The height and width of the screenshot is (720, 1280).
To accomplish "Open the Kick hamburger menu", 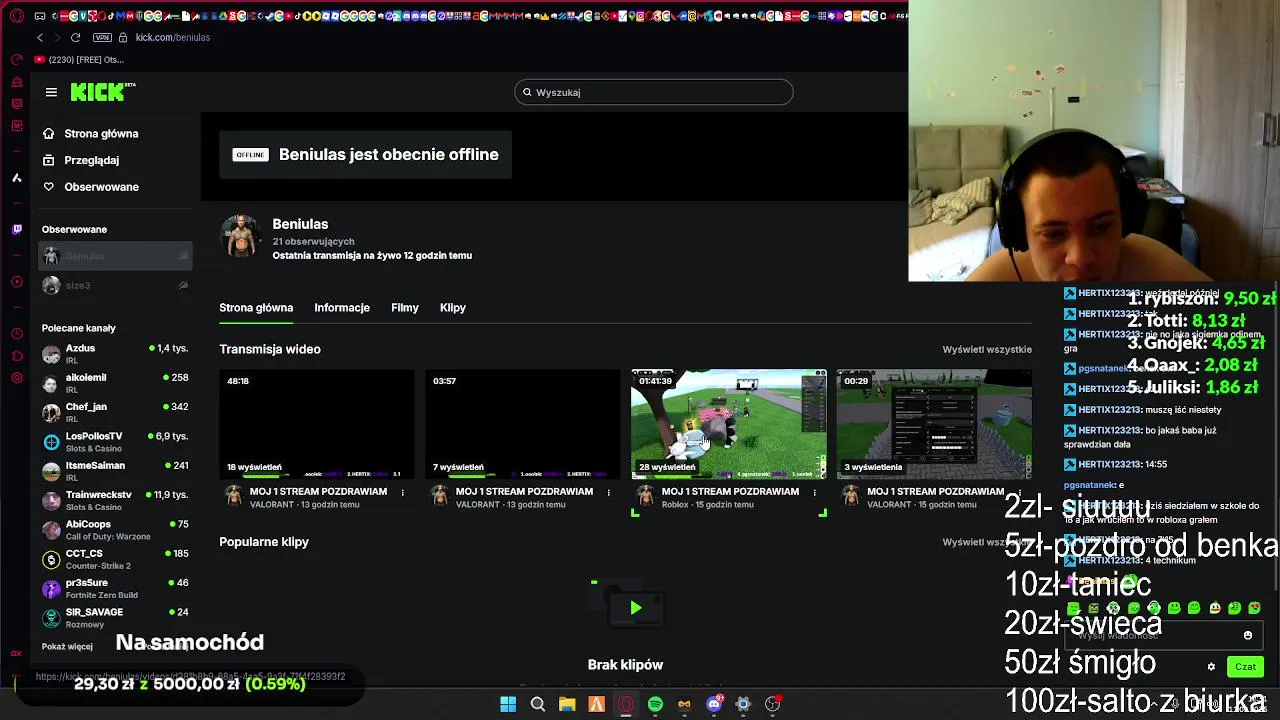I will click(51, 92).
